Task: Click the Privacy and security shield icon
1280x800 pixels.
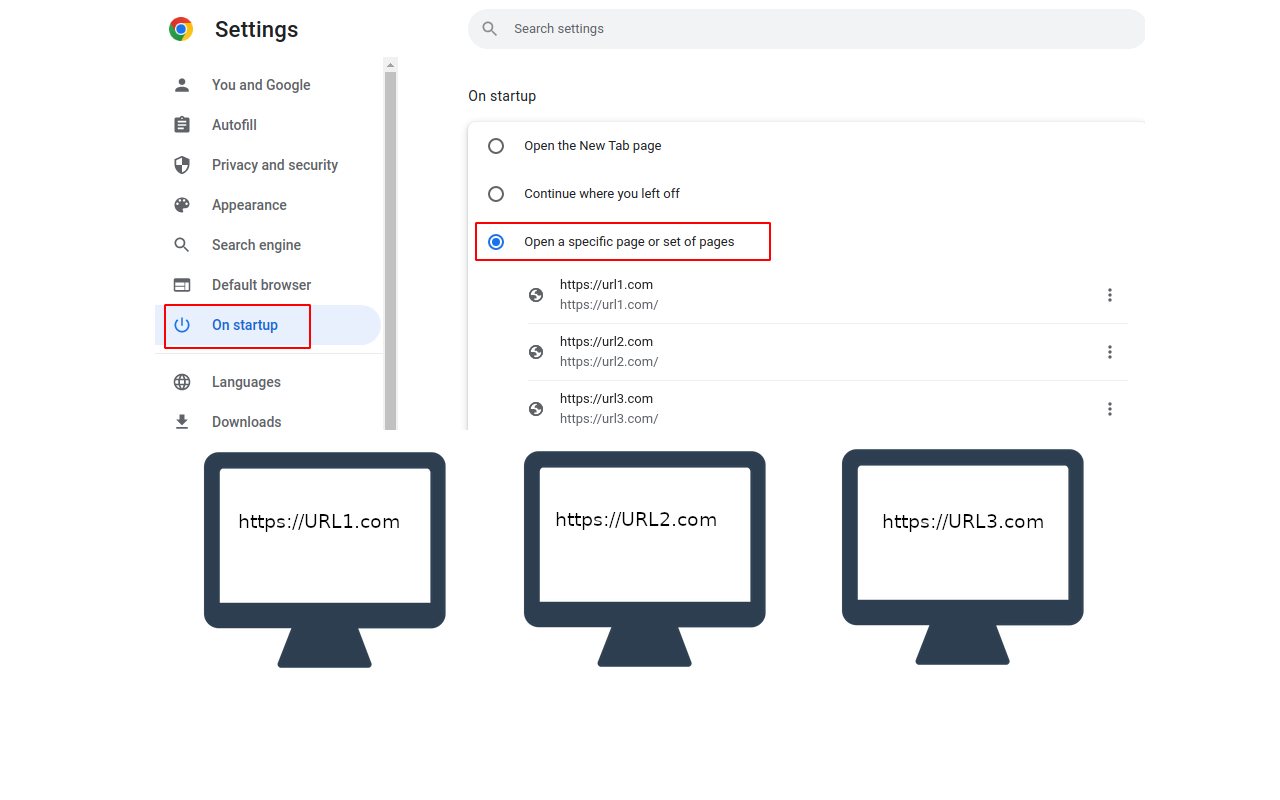Action: 182,165
